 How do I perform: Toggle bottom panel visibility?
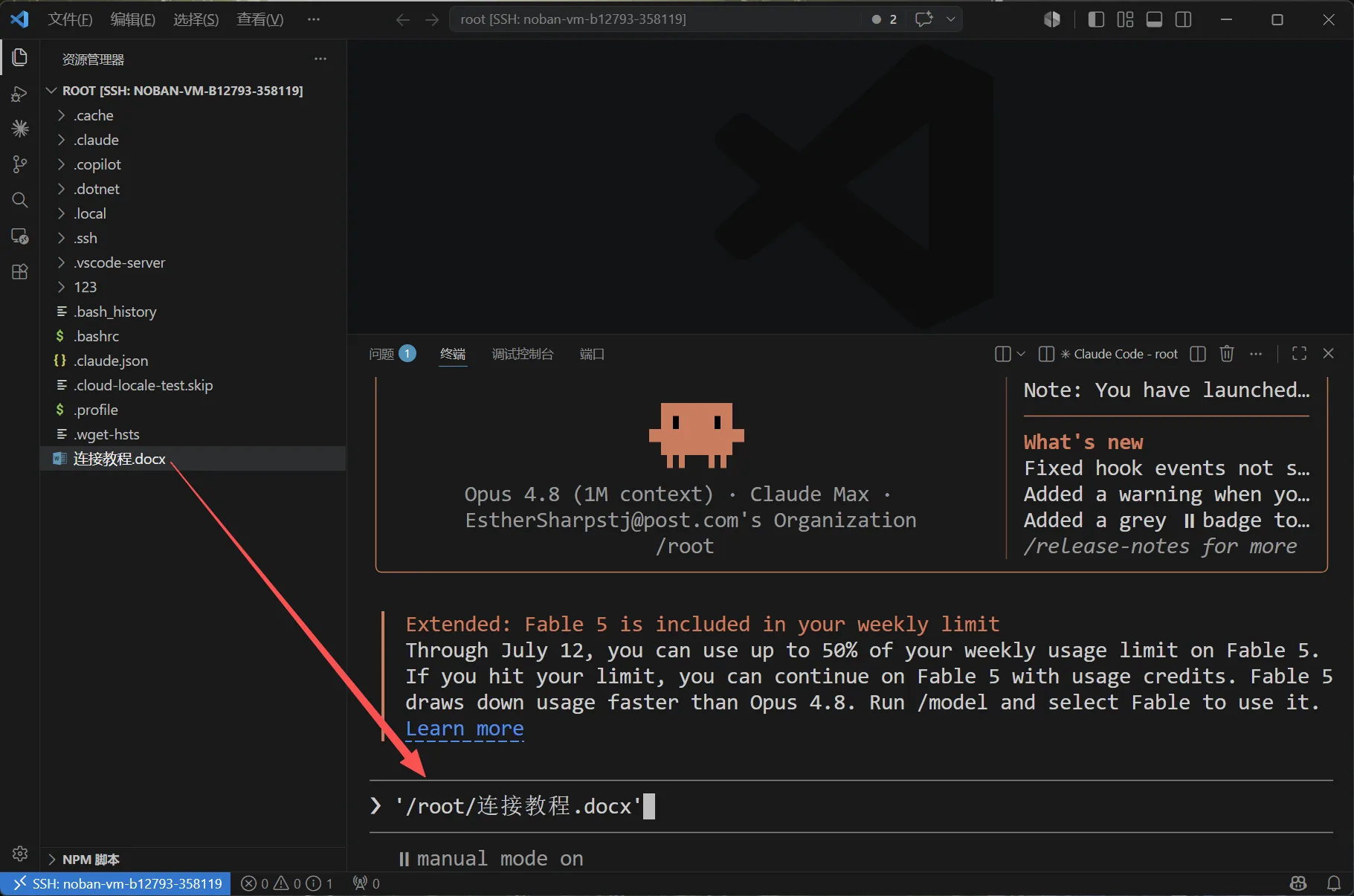pyautogui.click(x=1154, y=19)
